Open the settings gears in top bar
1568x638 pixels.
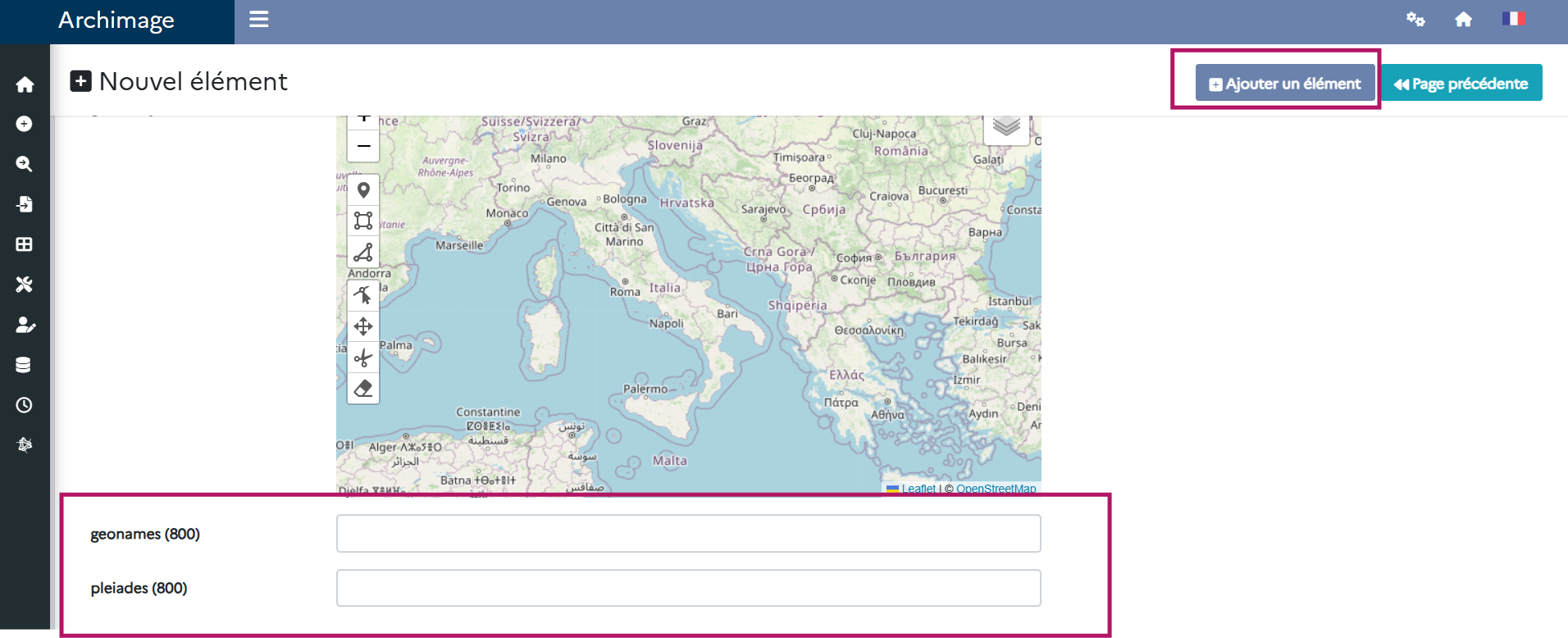(x=1415, y=19)
